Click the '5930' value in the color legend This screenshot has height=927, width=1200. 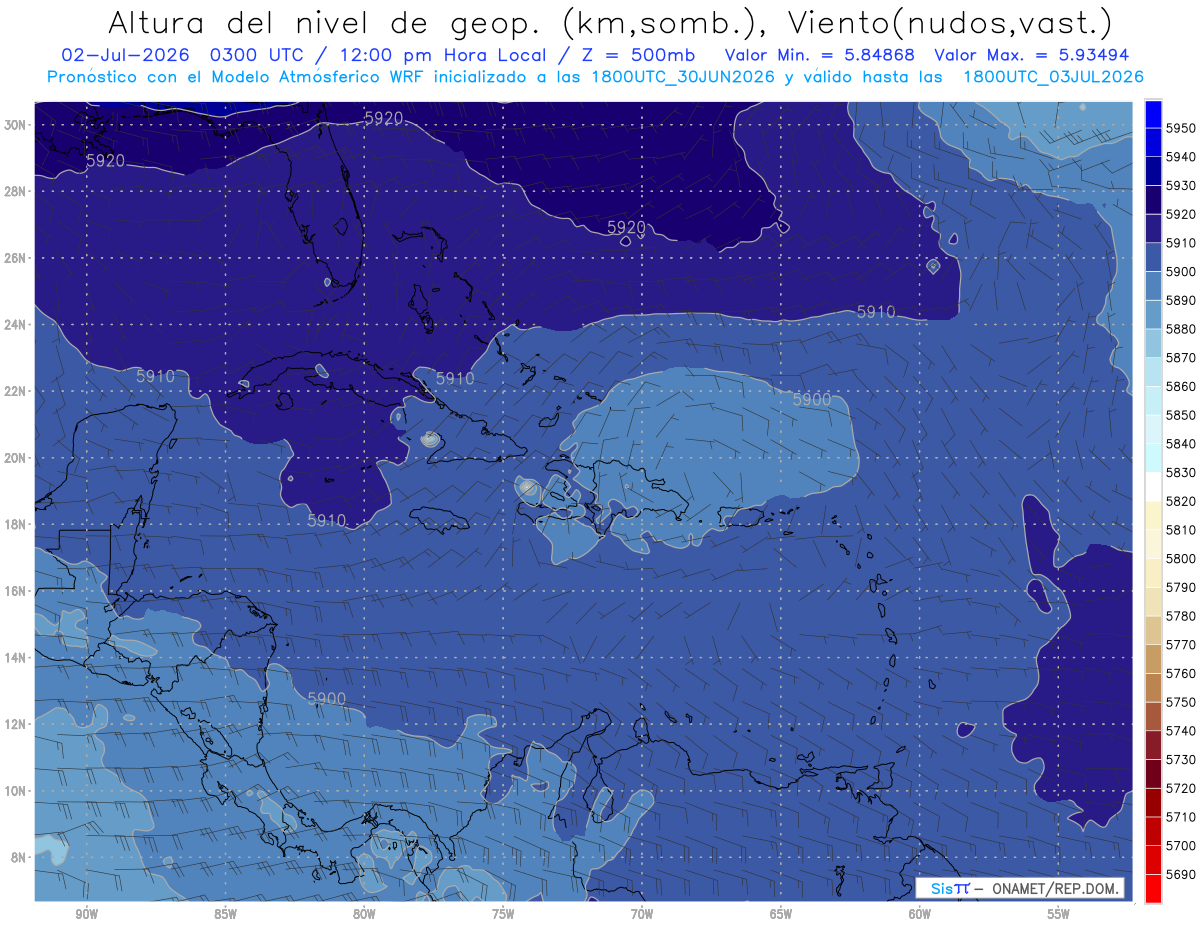point(1180,186)
